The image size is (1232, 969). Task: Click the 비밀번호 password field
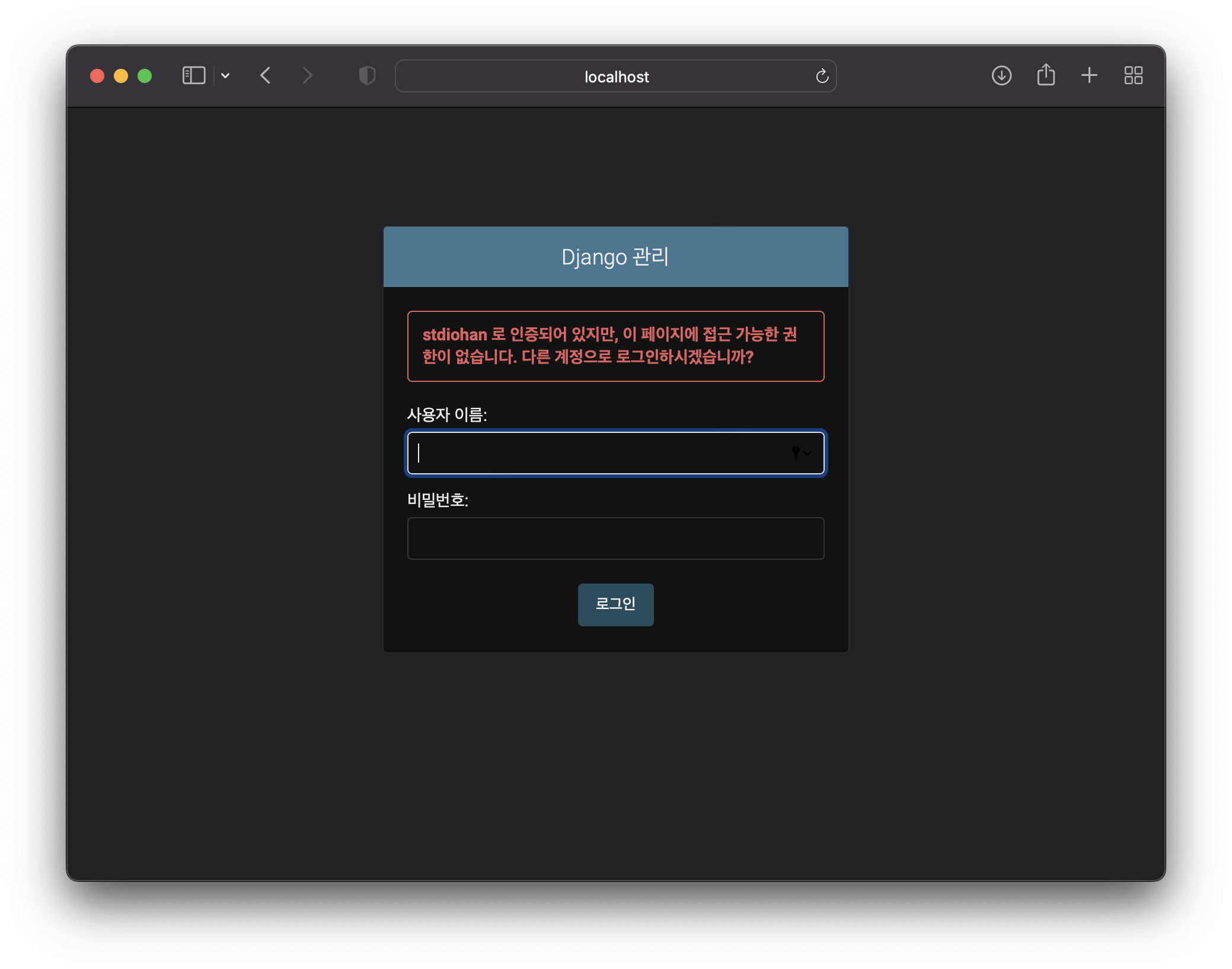[x=615, y=538]
